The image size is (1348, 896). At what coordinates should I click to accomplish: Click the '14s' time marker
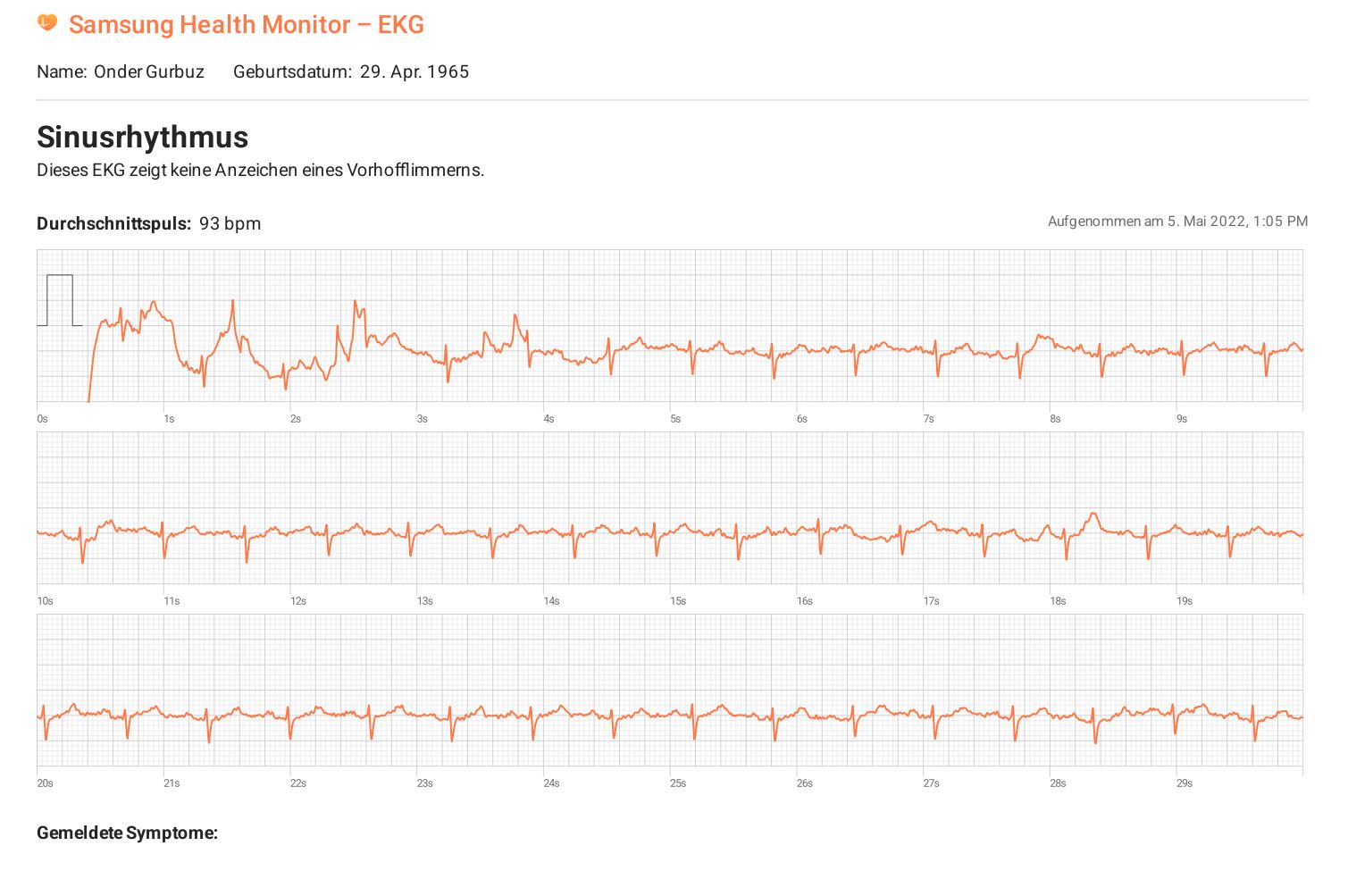coord(551,600)
